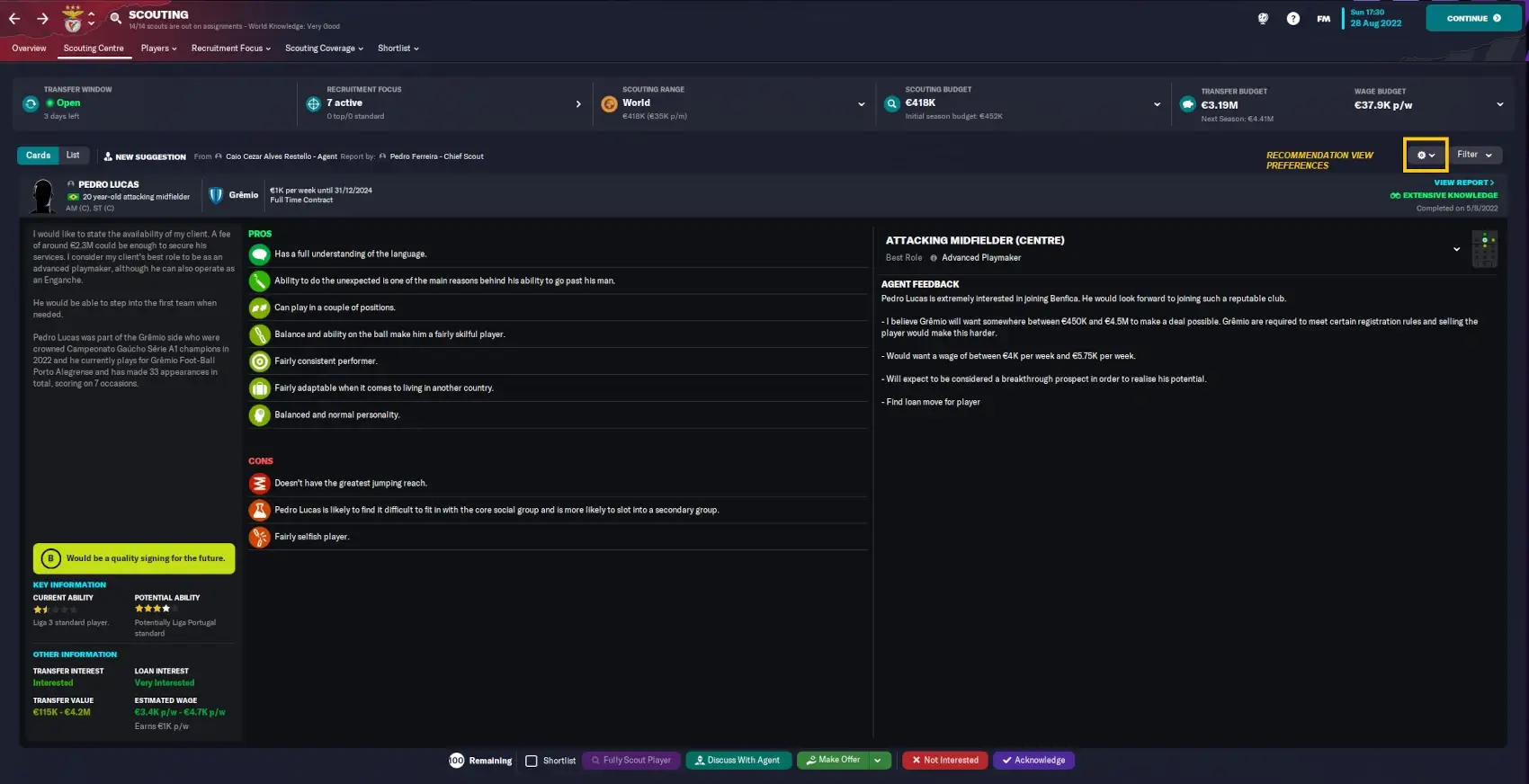Collapse the Attacking Midfielder role chevron
1529x784 pixels.
coord(1456,249)
